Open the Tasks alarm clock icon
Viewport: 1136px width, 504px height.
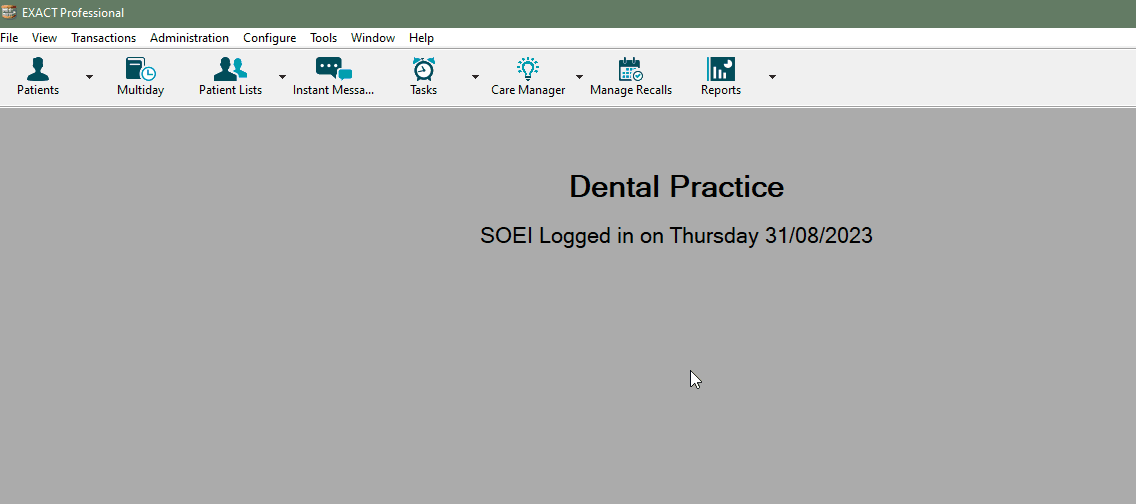tap(424, 69)
